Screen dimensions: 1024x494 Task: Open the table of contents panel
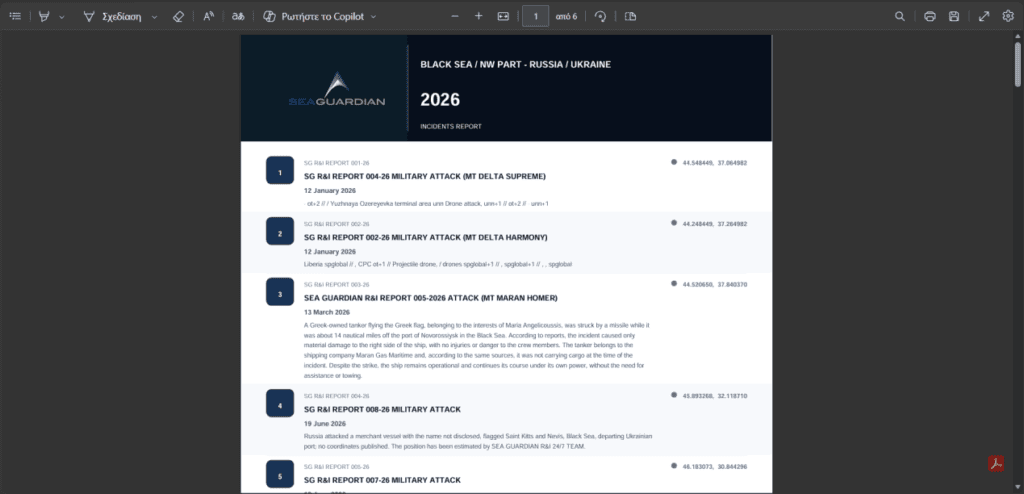click(x=15, y=16)
